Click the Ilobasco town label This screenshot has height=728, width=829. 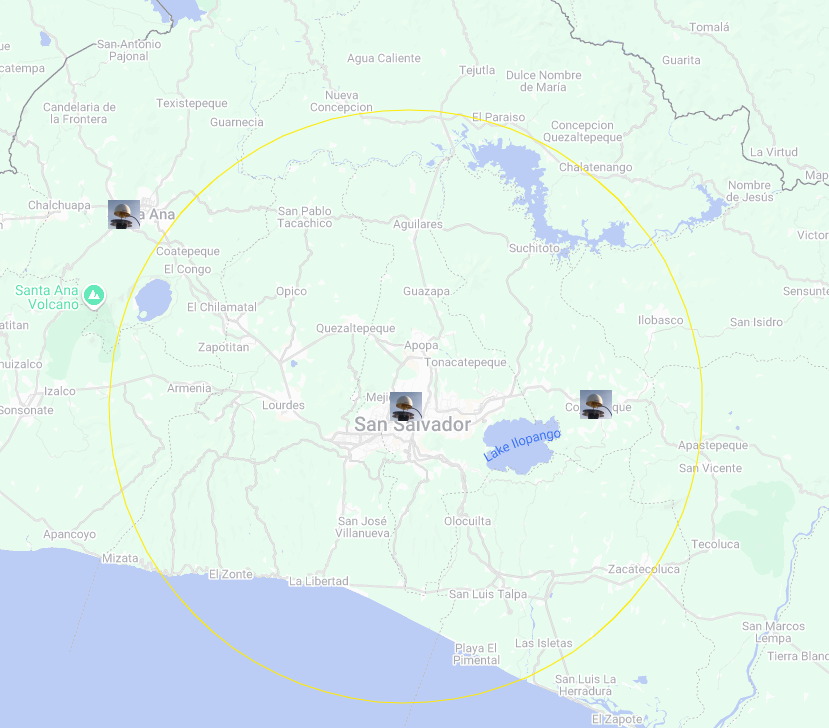(660, 320)
